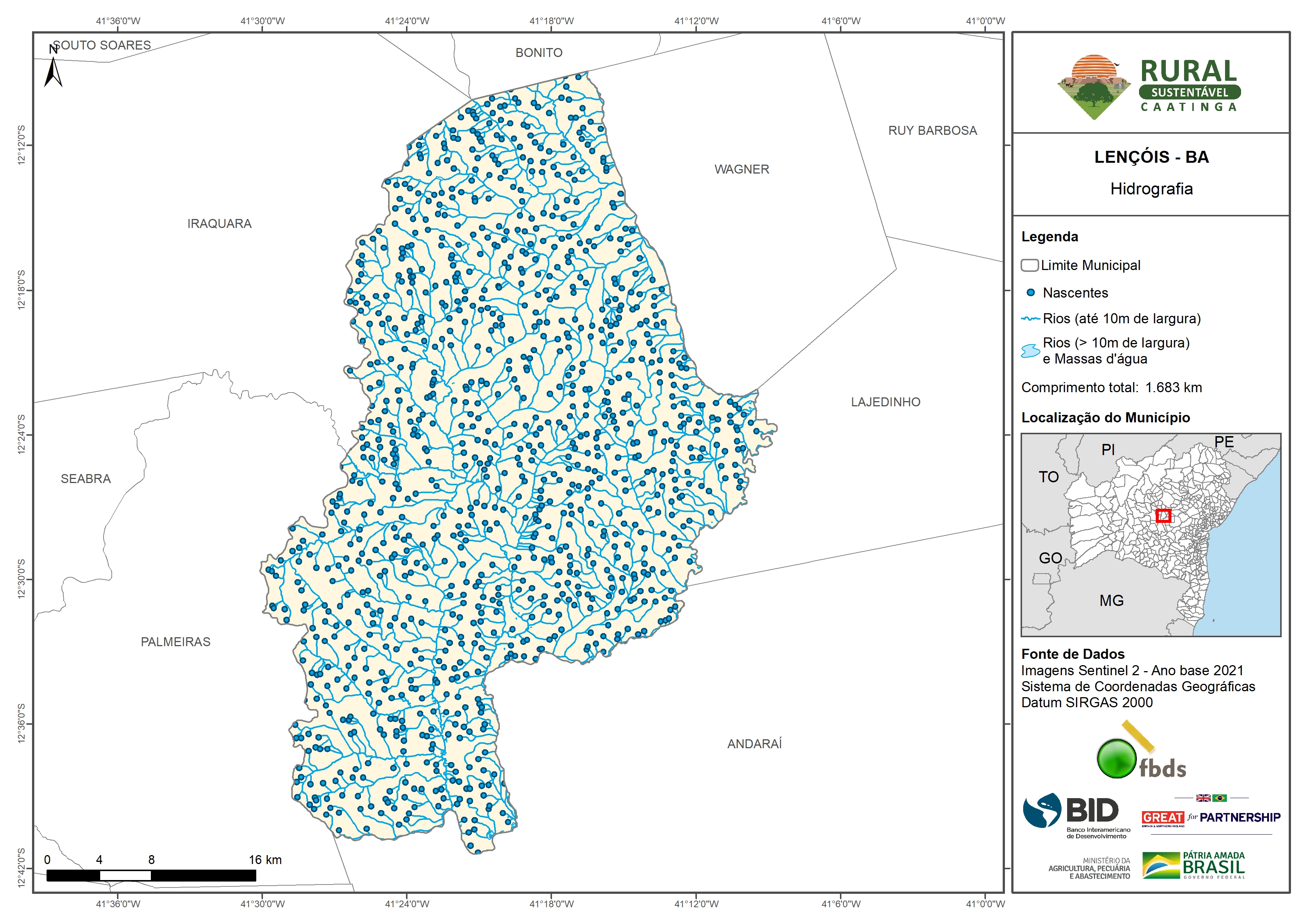Click the Ministério da Agricultura text logo
Viewport: 1307px width, 924px height.
coord(1089,868)
